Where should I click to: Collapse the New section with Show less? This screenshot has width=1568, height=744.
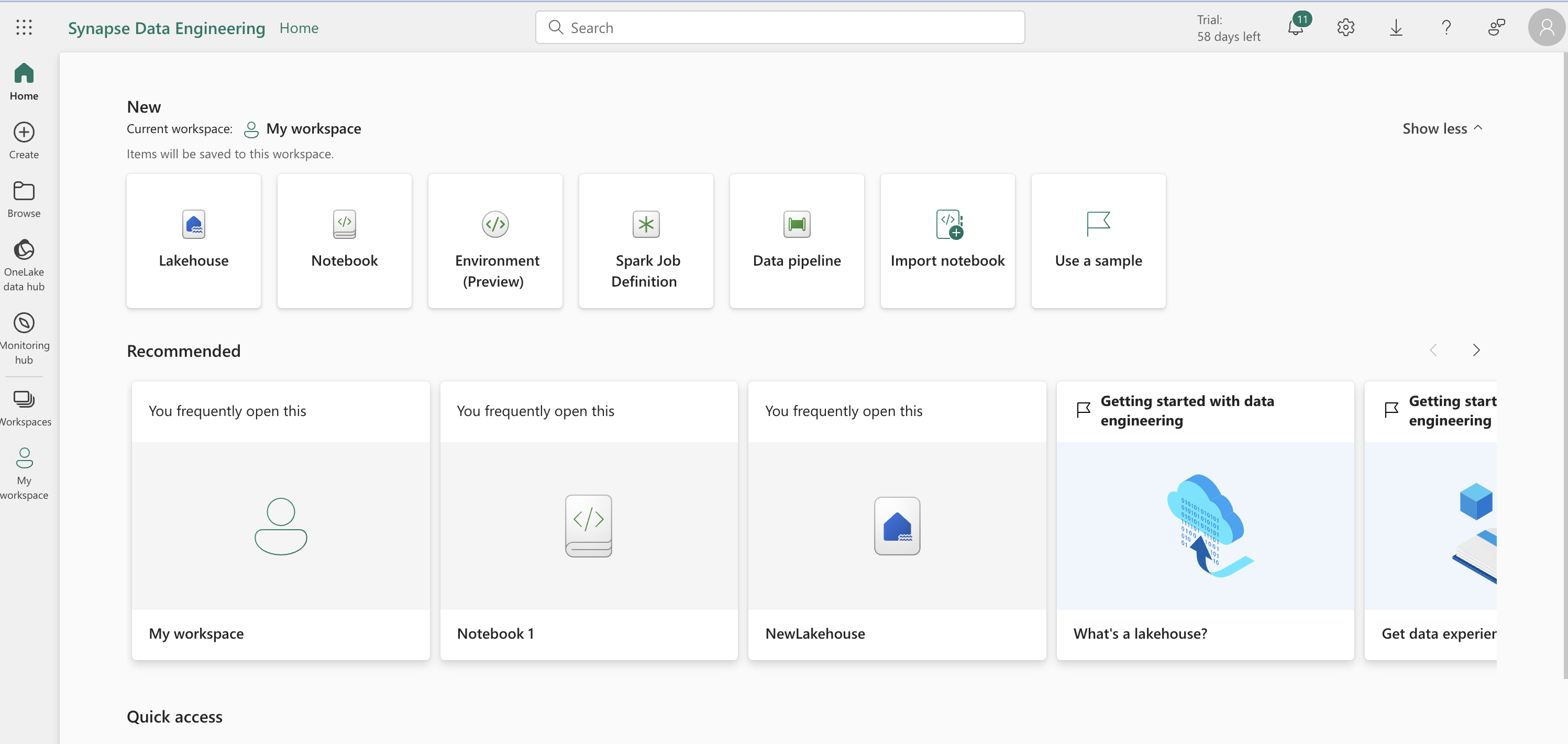1442,128
